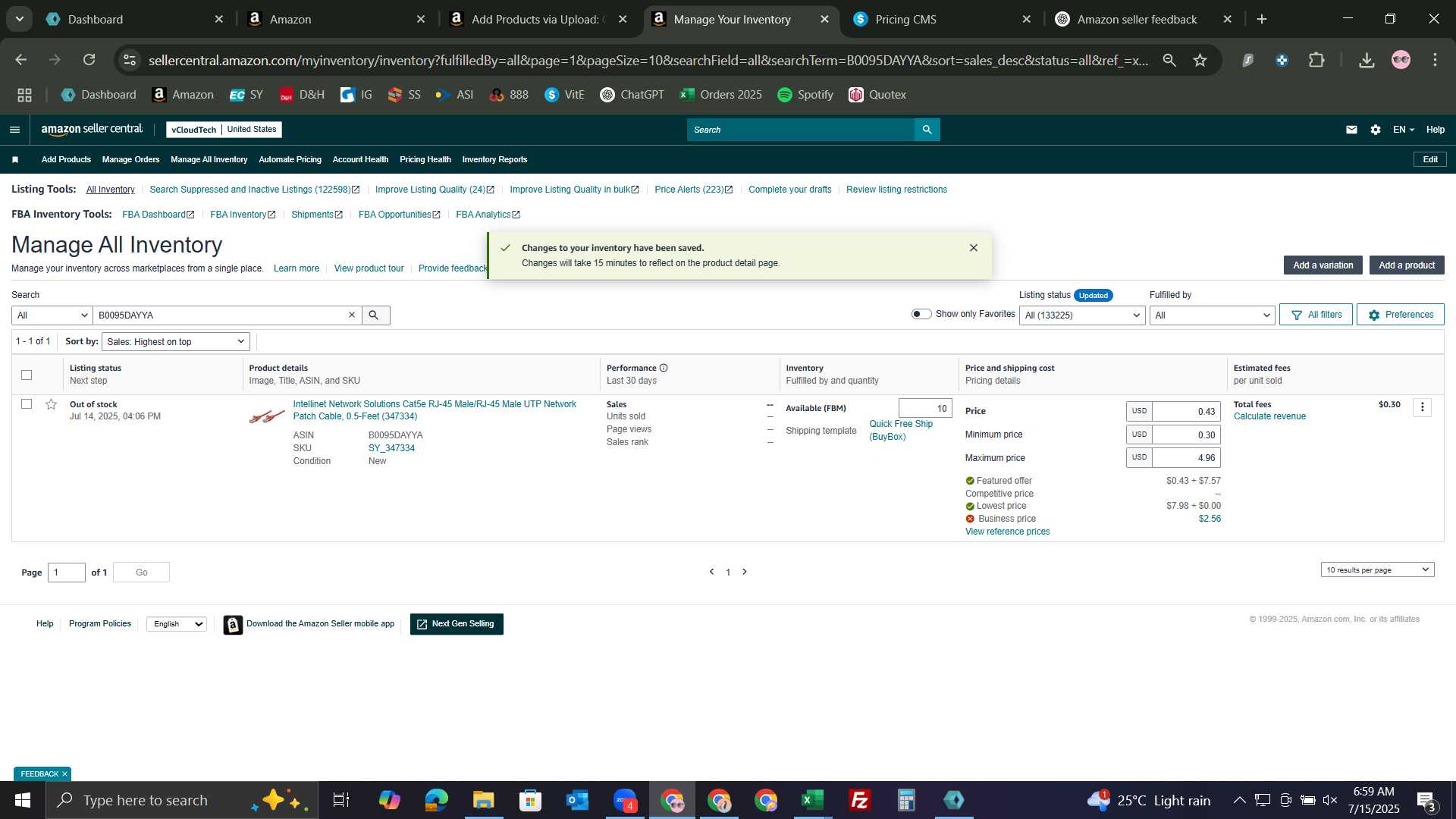
Task: Open Add Products in navigation bar
Action: (66, 159)
